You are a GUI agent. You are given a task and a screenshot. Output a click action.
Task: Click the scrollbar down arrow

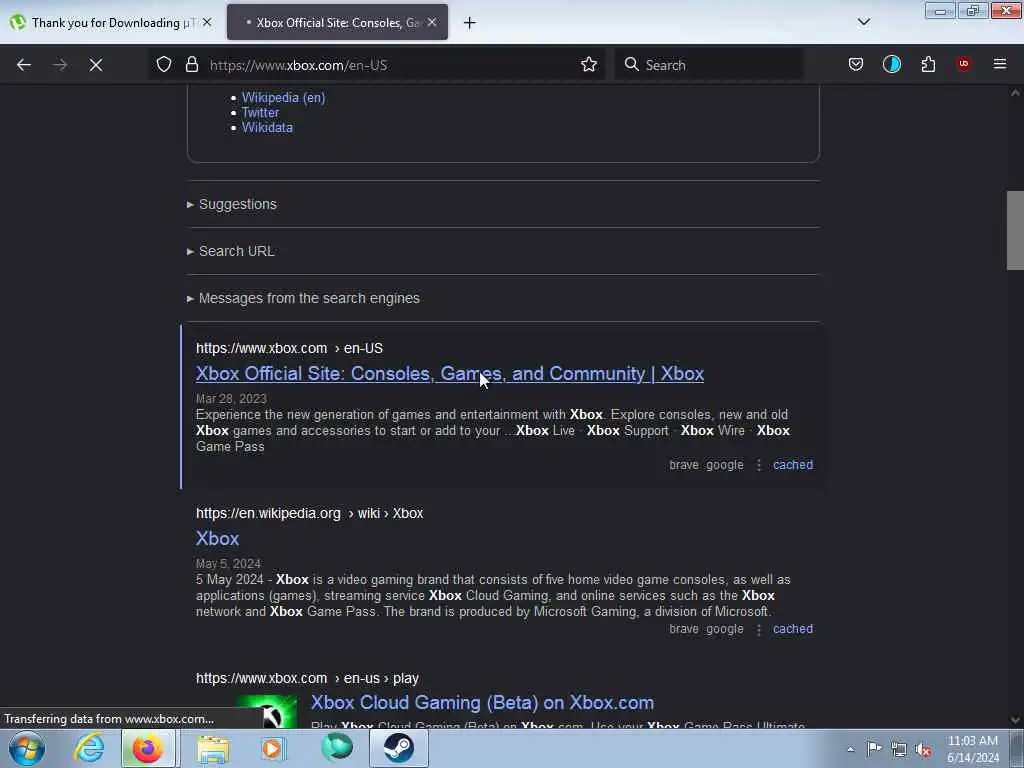point(1015,720)
